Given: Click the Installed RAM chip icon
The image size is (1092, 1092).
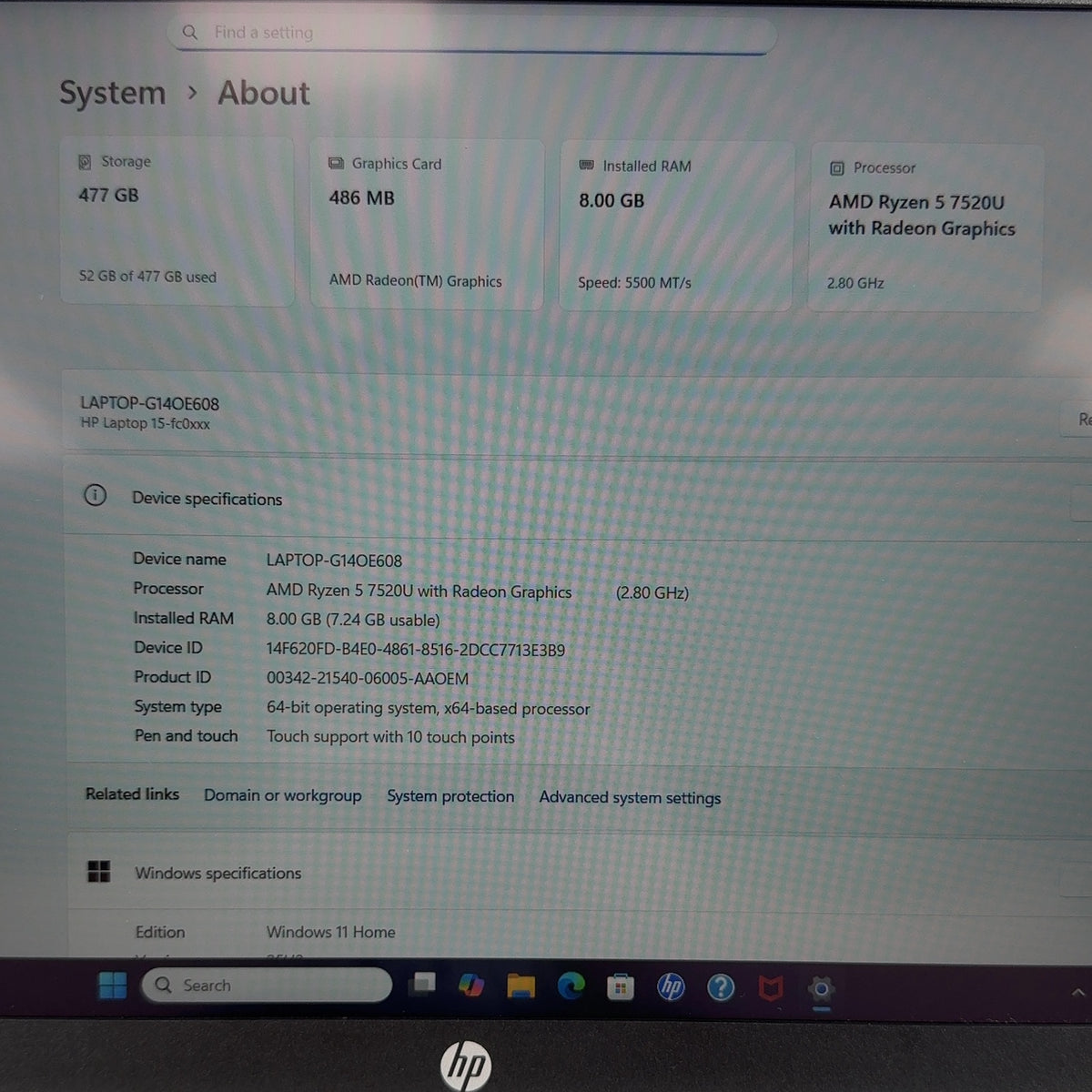Looking at the screenshot, I should click(x=586, y=166).
